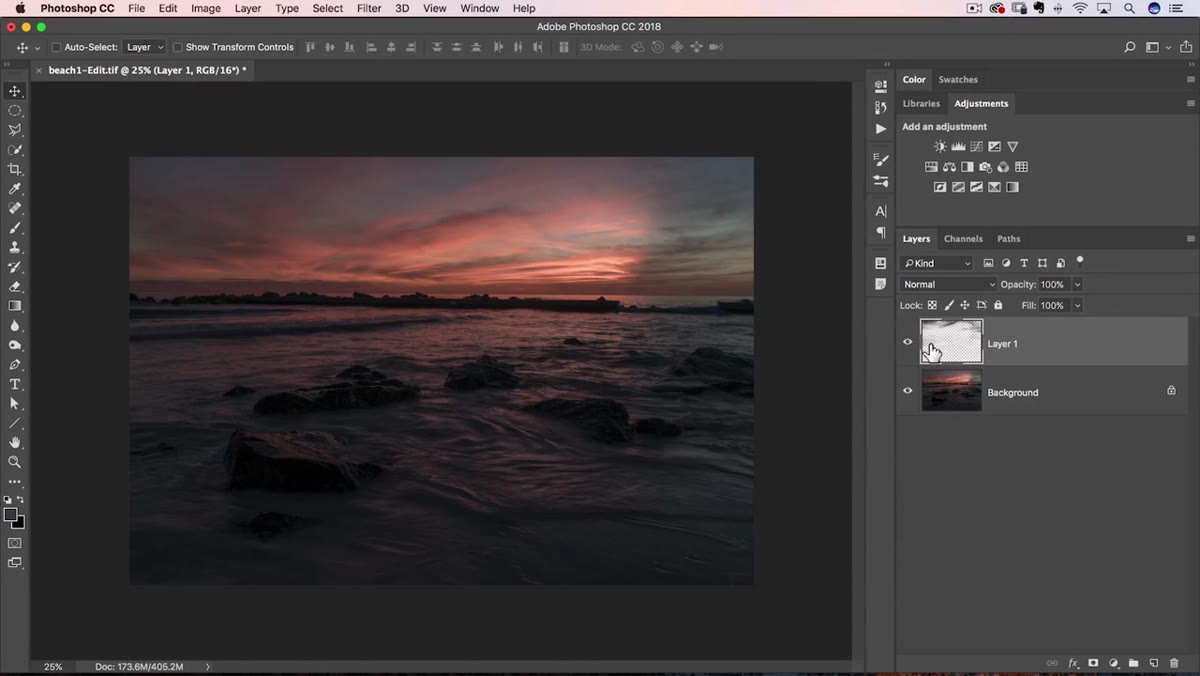Click the Layer 1 thumbnail
Screen dimensions: 1200x676
pos(951,342)
